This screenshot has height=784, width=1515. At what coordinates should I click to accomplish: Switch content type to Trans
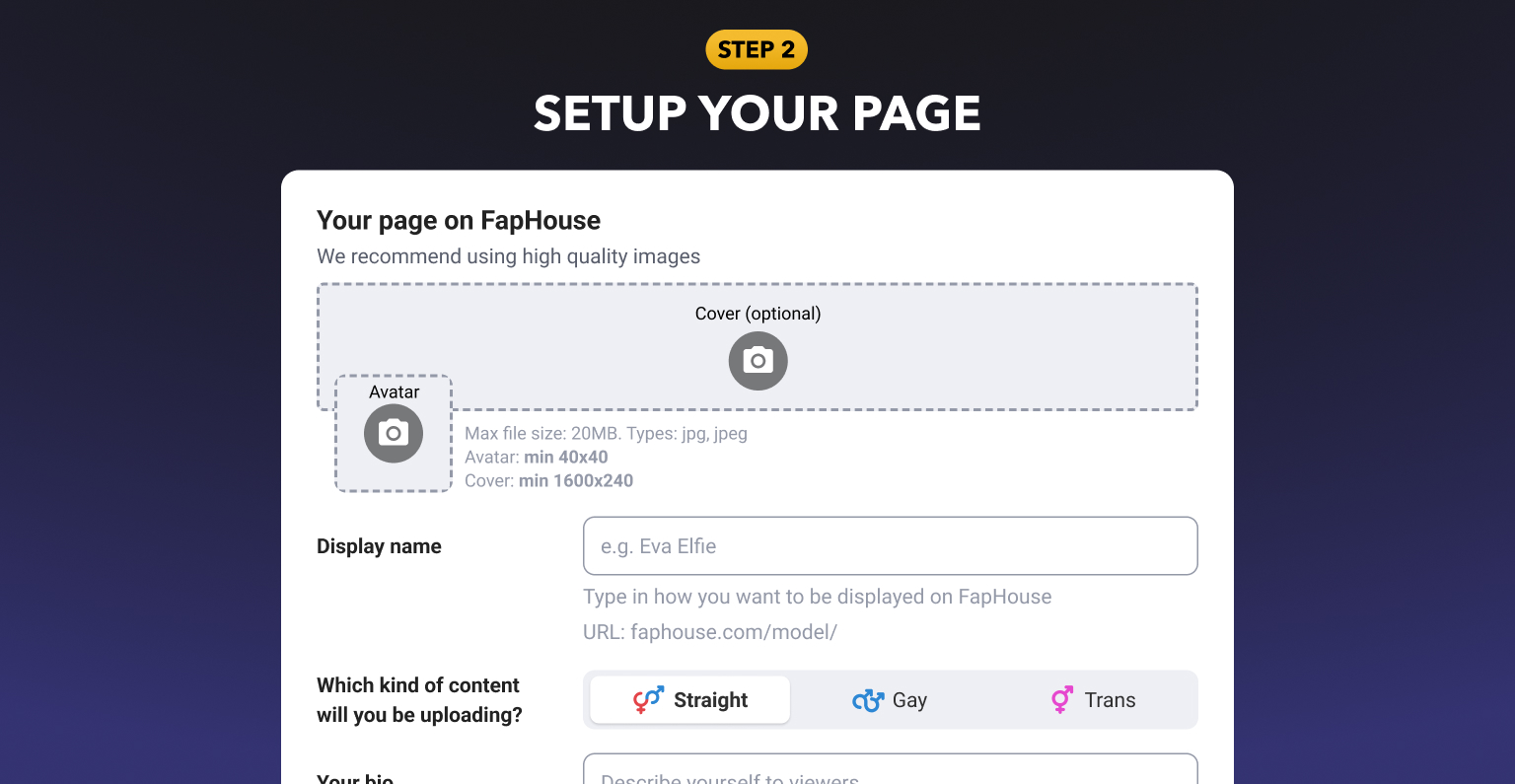pyautogui.click(x=1093, y=700)
